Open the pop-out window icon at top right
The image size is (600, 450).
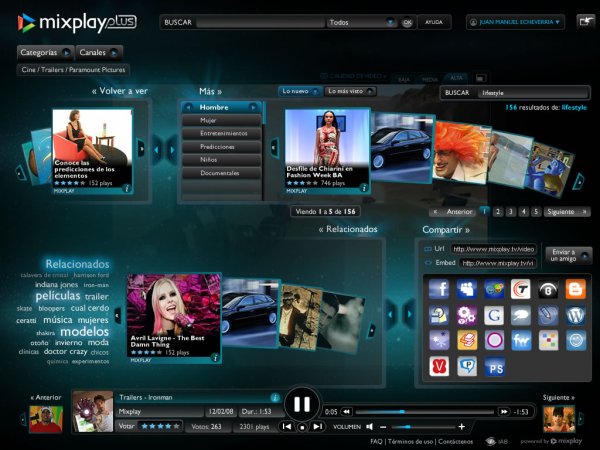(x=585, y=21)
